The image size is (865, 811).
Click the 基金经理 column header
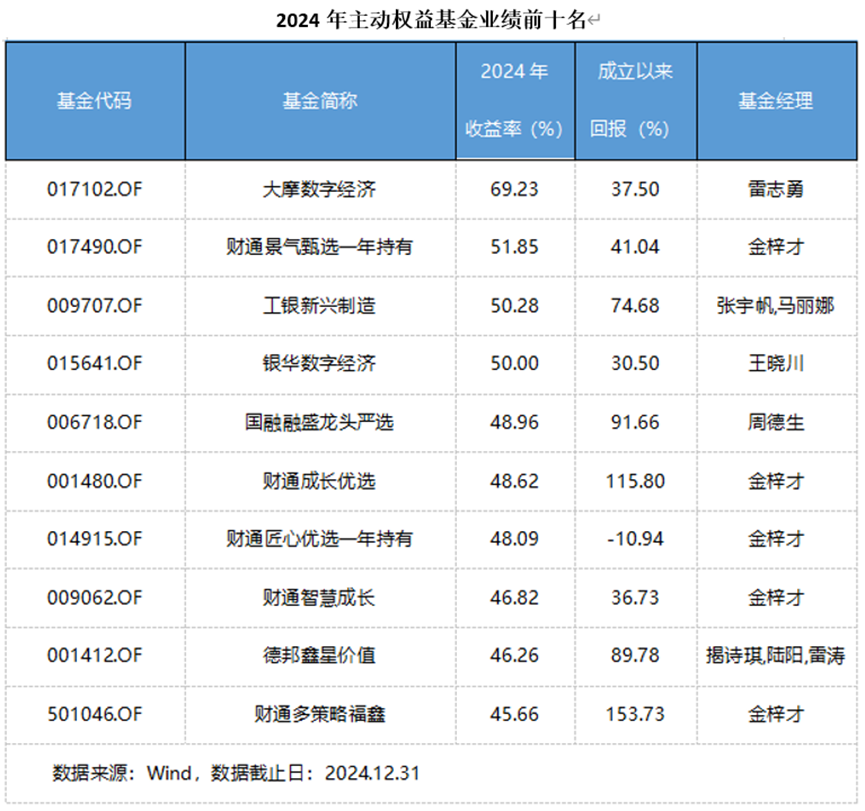tap(775, 100)
